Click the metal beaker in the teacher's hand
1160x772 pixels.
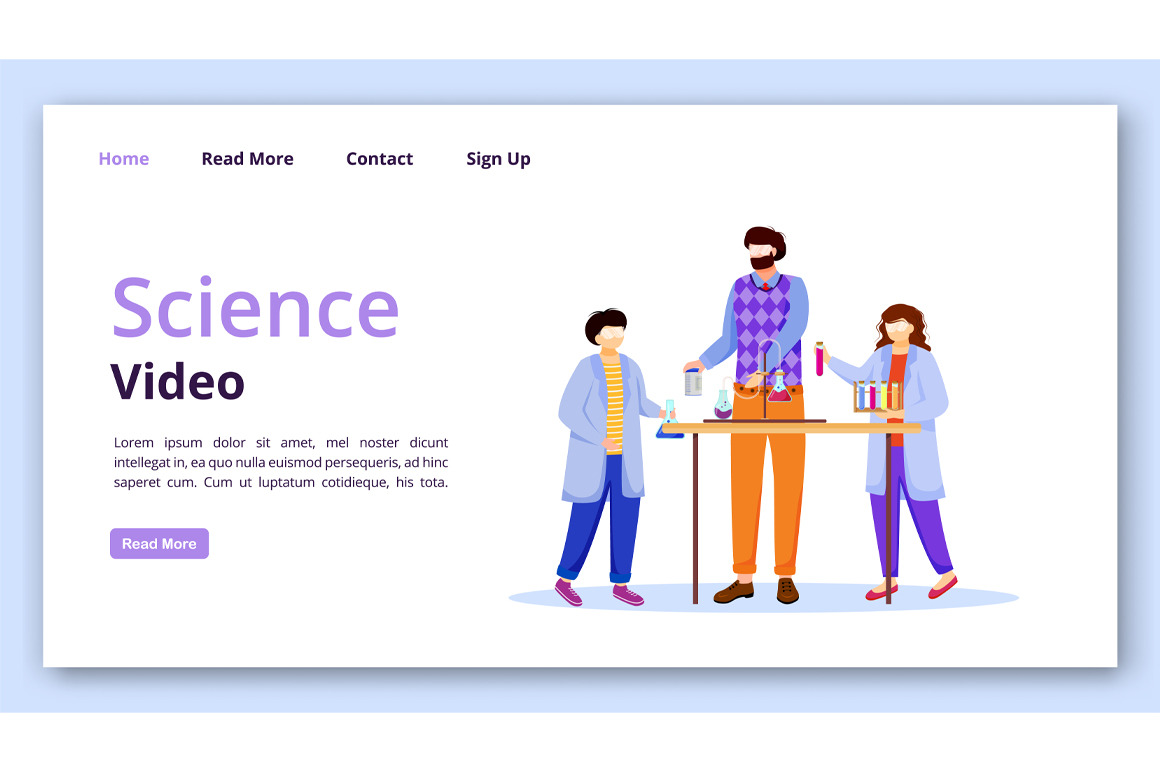pos(693,382)
